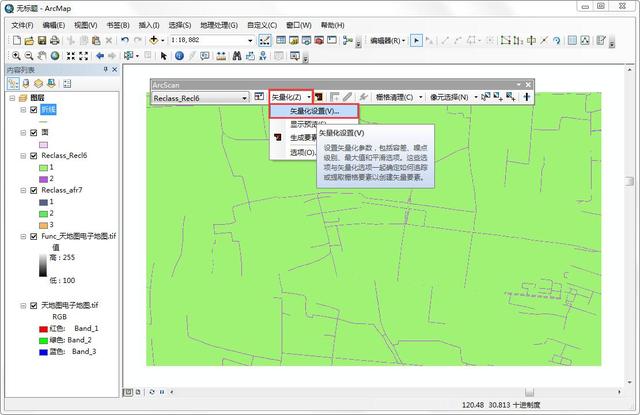The width and height of the screenshot is (640, 415).
Task: Uncheck the Reclass_Recl6 layer checkbox
Action: pyautogui.click(x=34, y=155)
